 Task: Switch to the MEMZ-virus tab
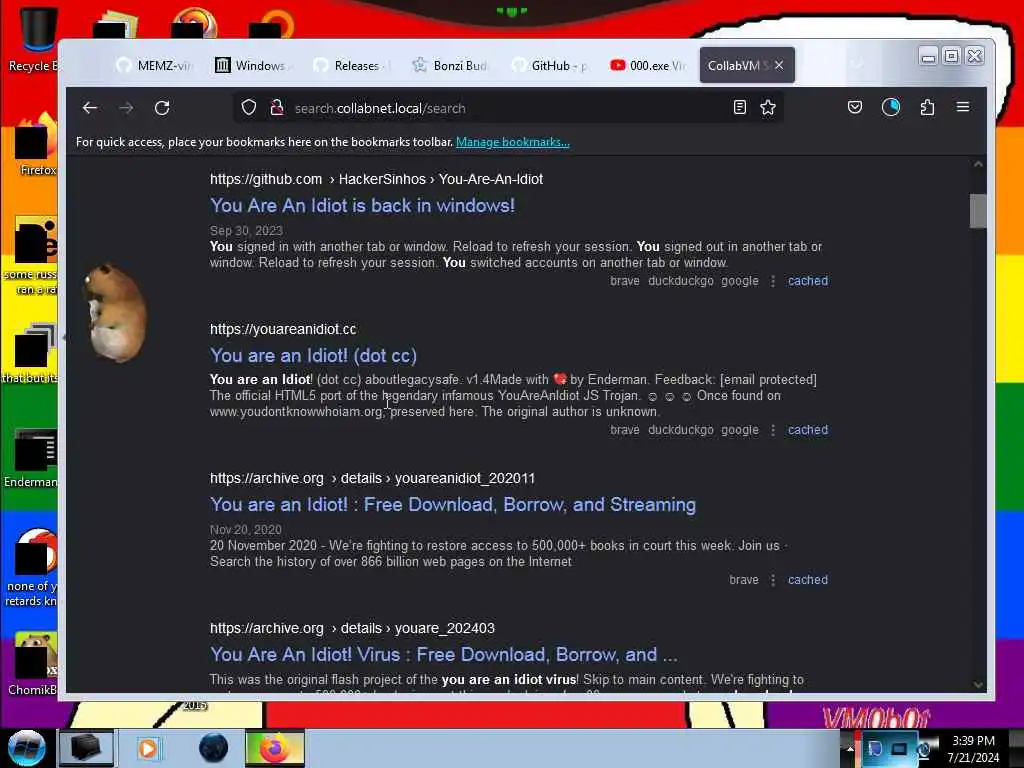(155, 65)
